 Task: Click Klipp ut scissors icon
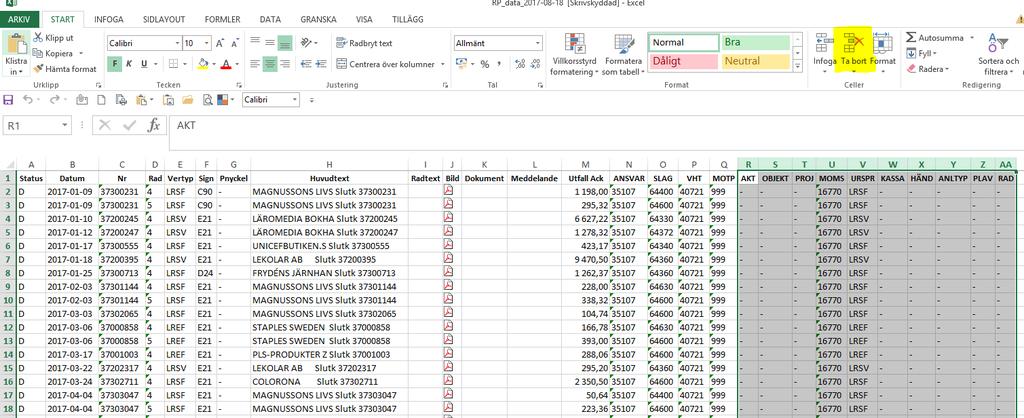tap(38, 38)
